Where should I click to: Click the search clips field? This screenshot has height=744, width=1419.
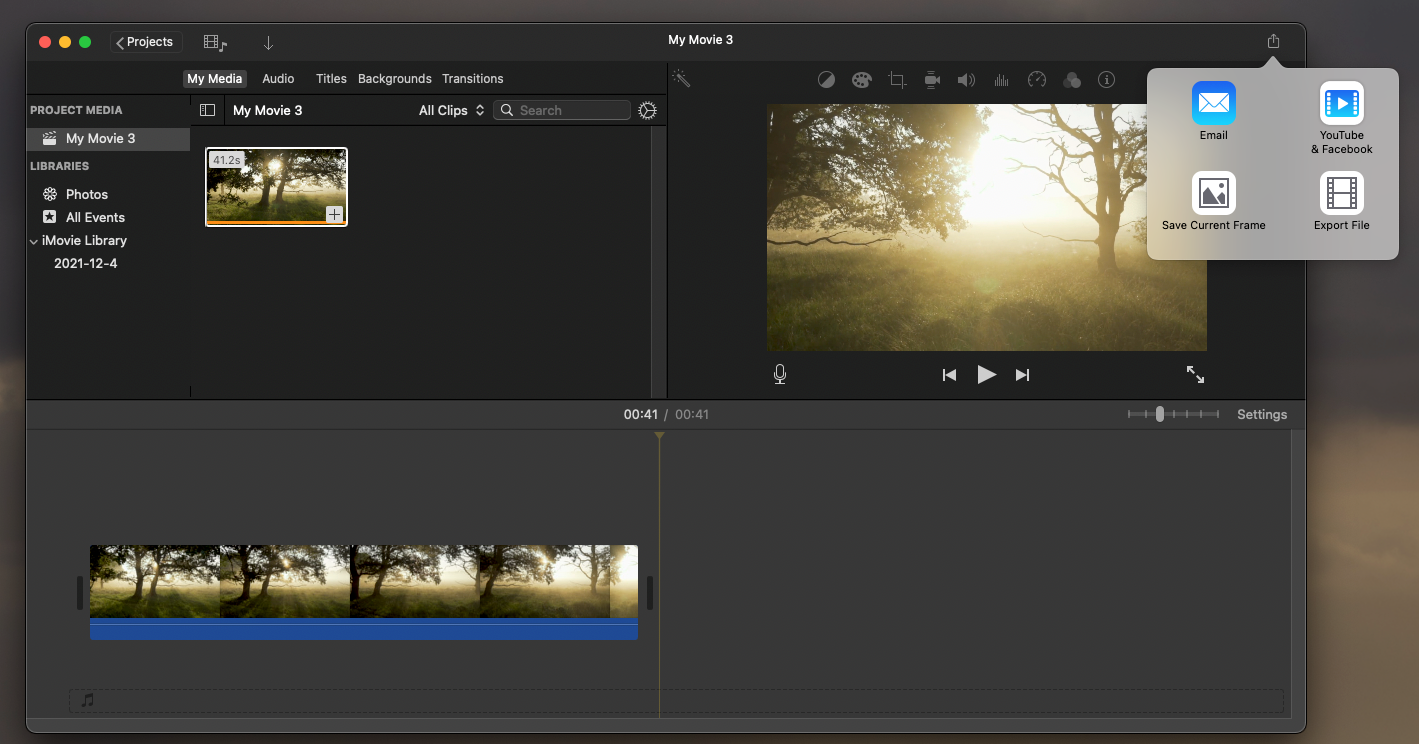pos(562,110)
